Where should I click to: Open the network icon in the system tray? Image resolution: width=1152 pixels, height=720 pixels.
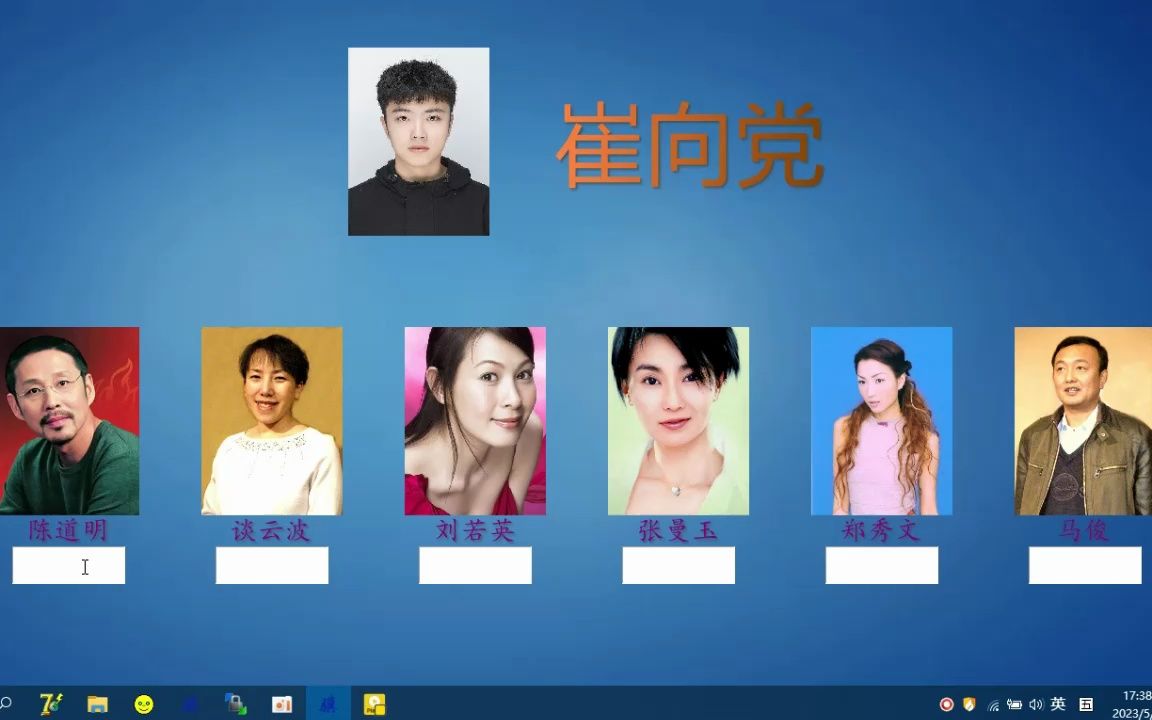click(993, 703)
